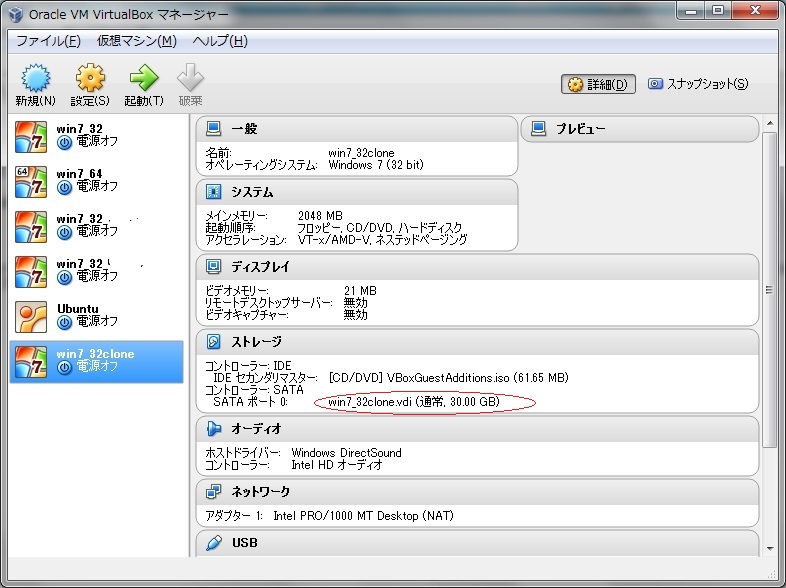Click the win7_32clone Windows 7 icon
This screenshot has width=786, height=588.
tap(31, 362)
